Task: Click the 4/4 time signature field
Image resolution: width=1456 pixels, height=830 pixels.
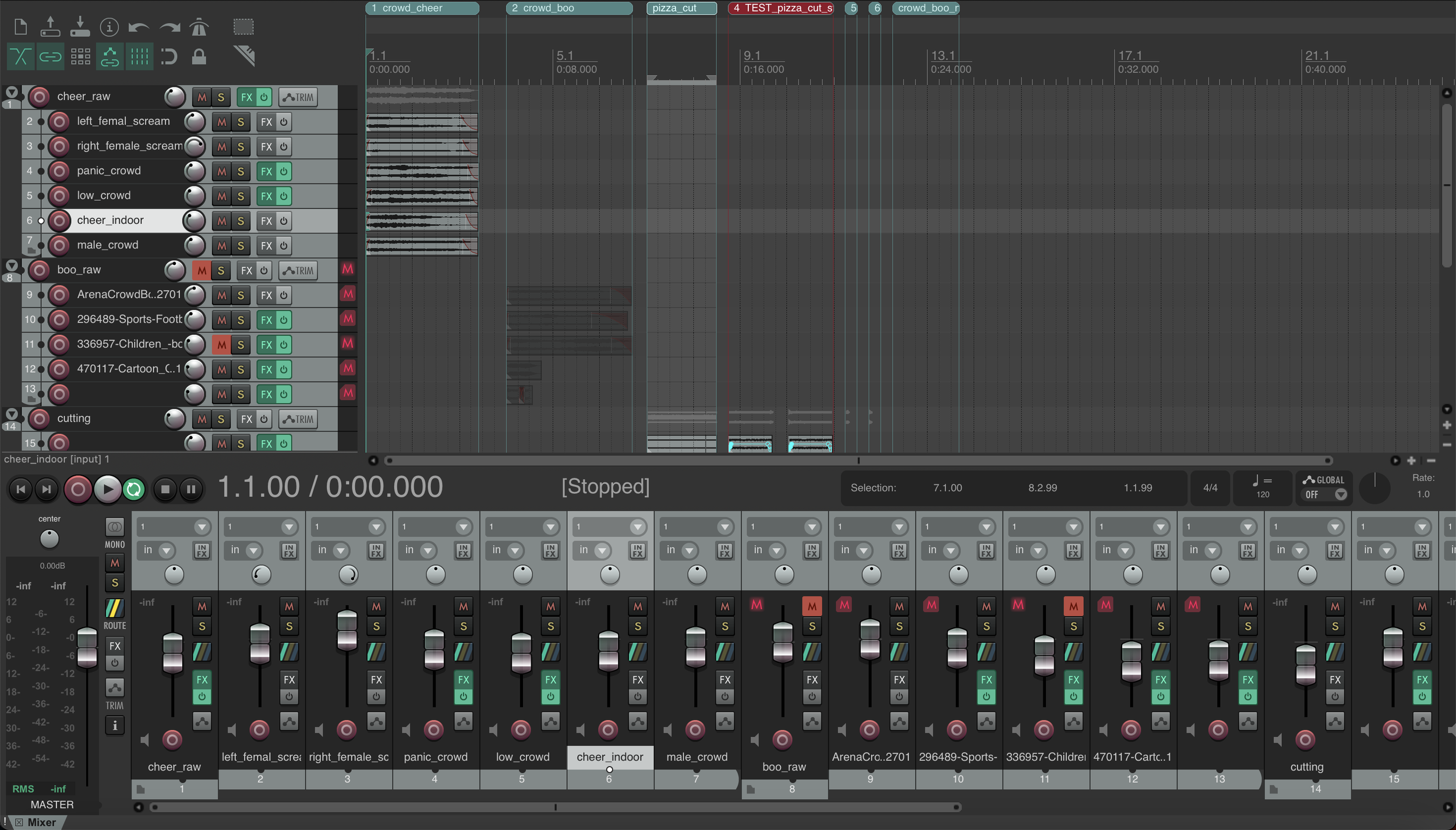Action: click(1210, 488)
